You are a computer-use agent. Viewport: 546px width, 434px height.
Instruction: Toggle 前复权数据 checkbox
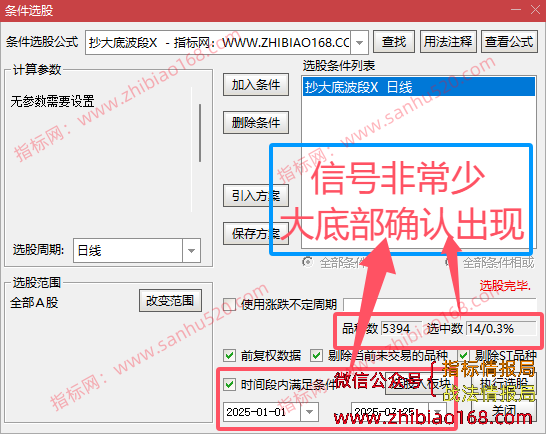pos(229,356)
